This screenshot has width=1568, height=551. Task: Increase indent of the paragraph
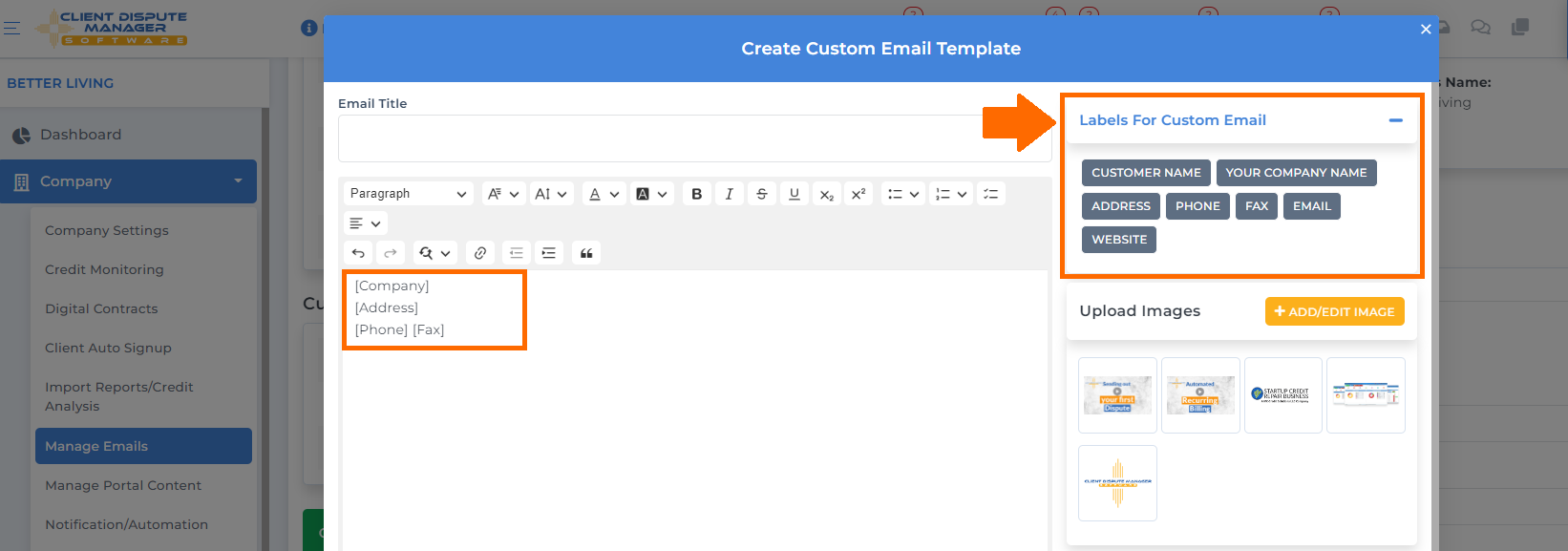pyautogui.click(x=549, y=253)
